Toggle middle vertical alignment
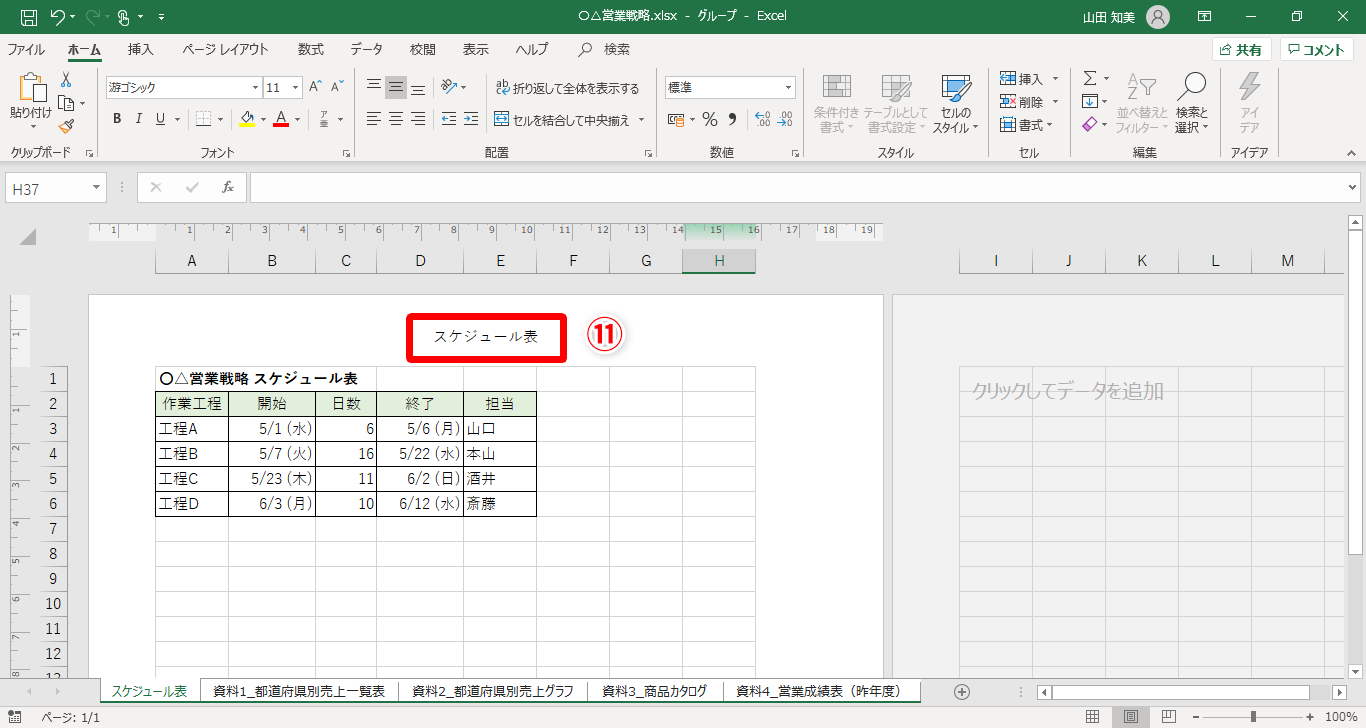 (396, 87)
